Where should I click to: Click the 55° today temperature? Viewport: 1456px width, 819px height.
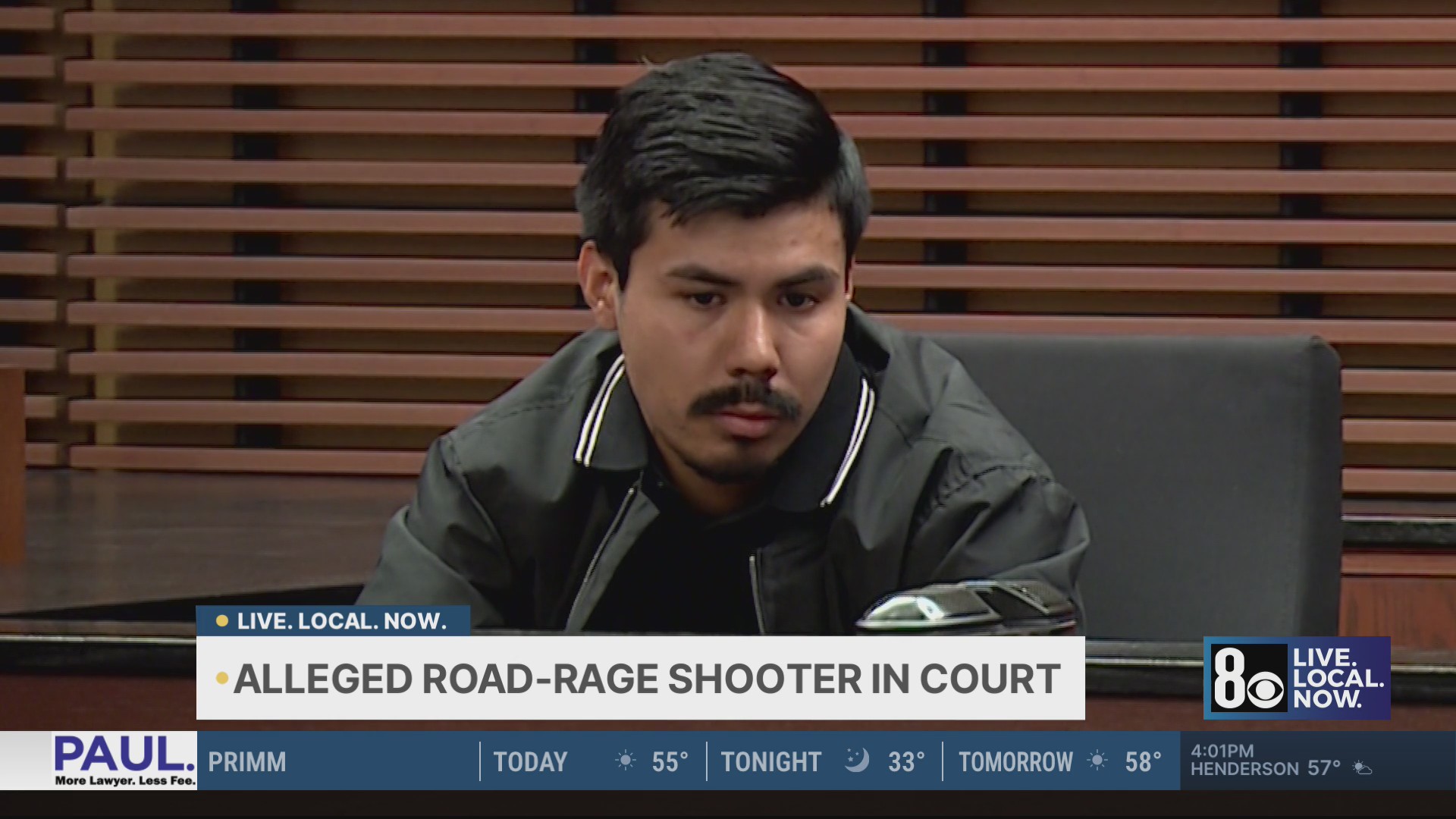point(670,761)
